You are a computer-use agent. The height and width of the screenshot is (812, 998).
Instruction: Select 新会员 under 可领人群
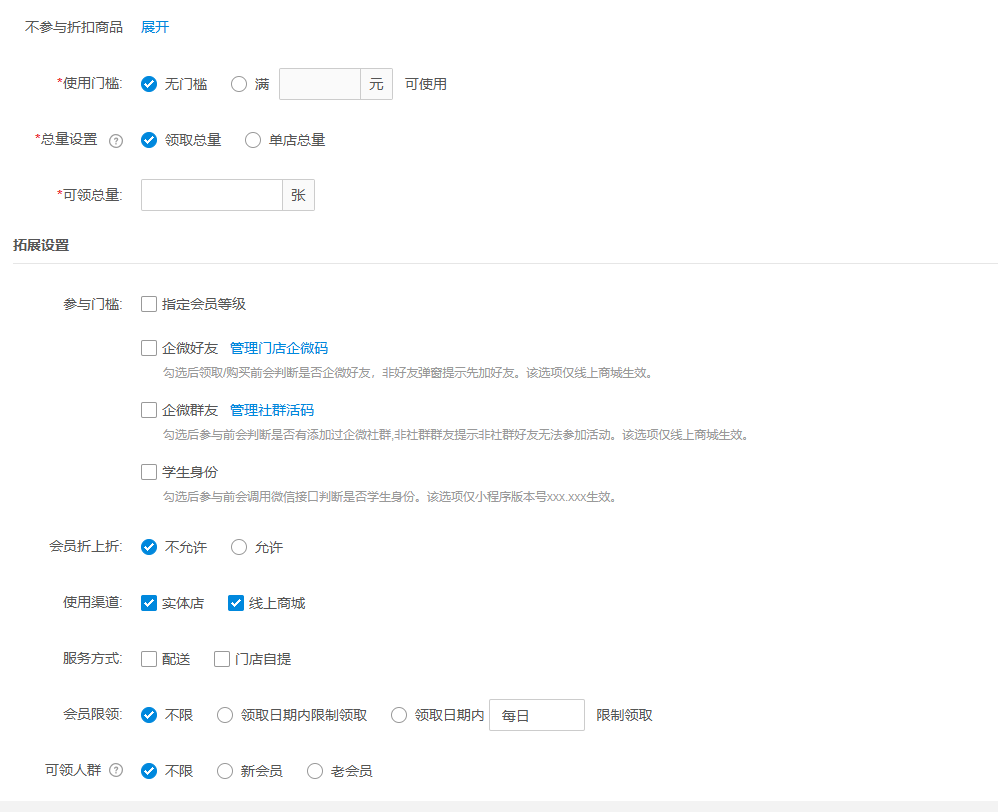(x=225, y=770)
